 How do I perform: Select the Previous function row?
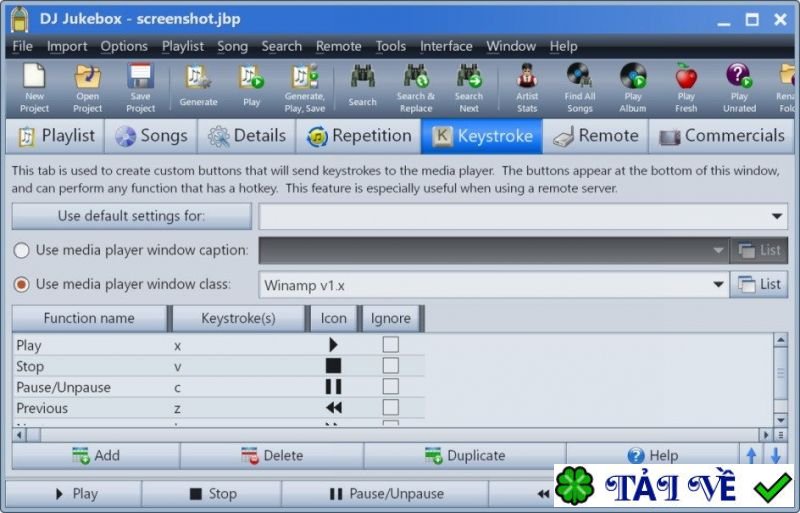tap(219, 408)
